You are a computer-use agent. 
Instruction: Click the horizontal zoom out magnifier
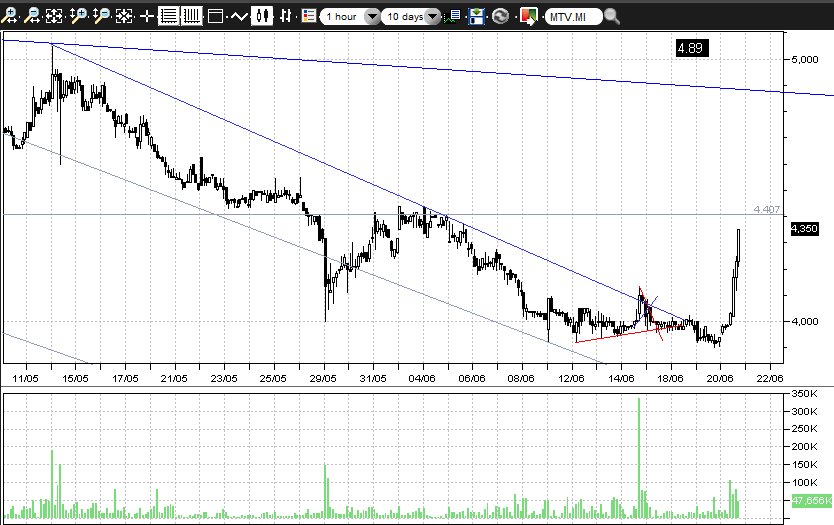[x=32, y=16]
